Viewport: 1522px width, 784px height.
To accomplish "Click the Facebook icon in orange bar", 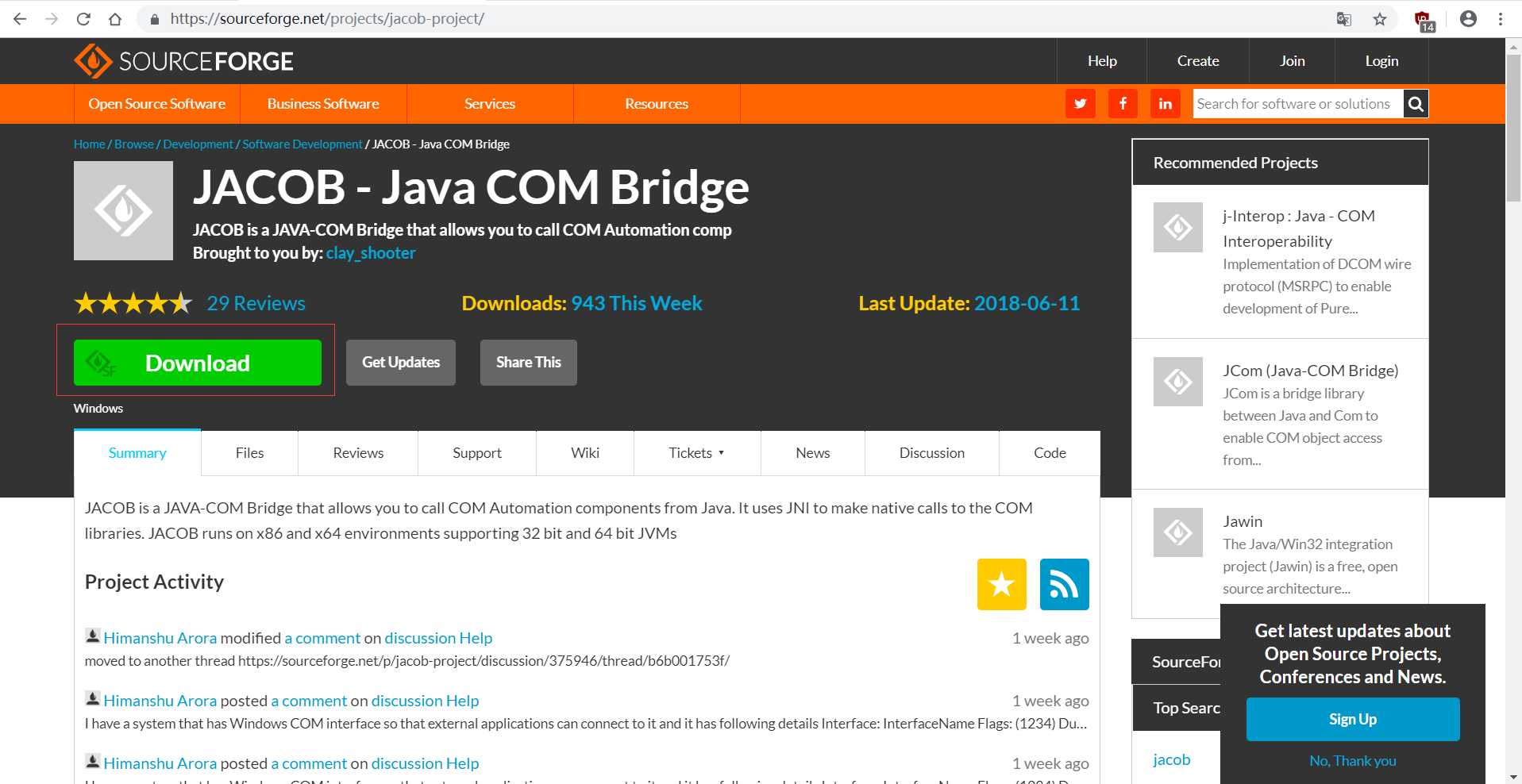I will (x=1123, y=104).
